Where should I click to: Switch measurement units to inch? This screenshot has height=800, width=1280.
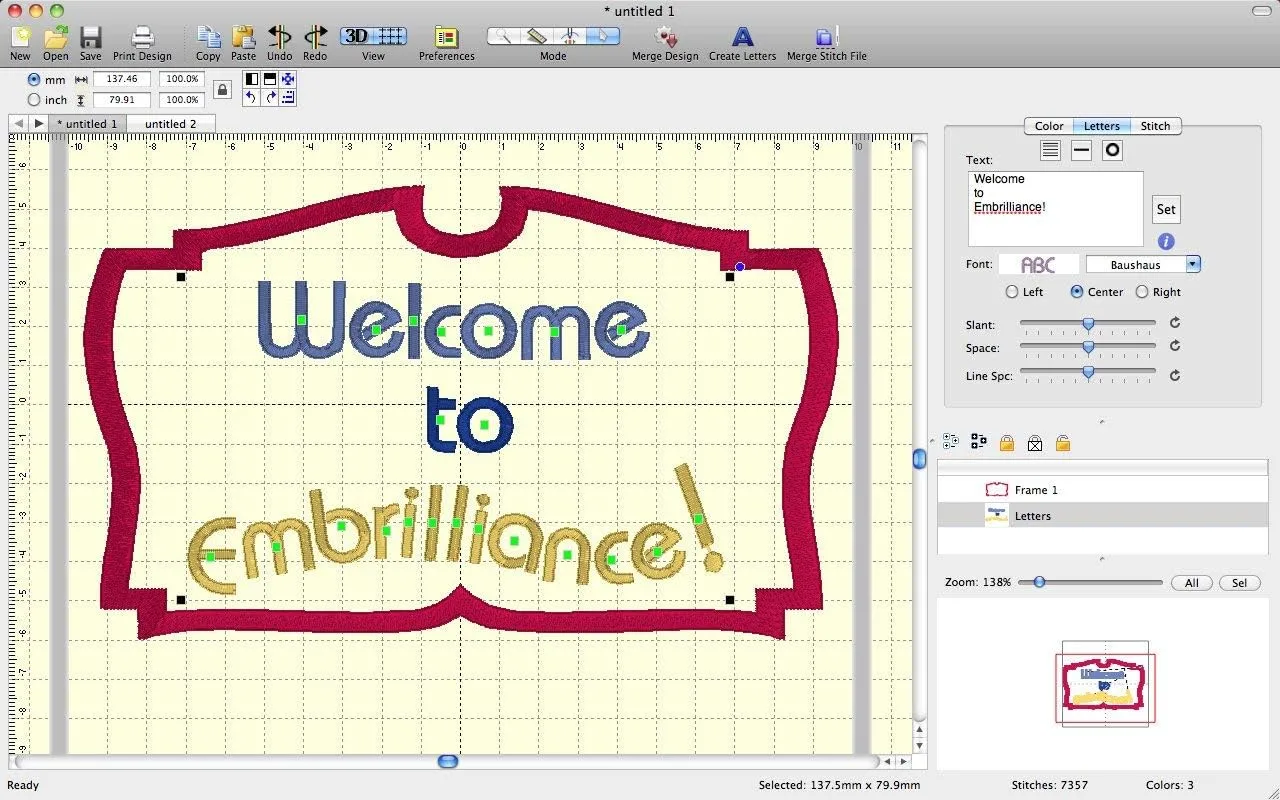pyautogui.click(x=34, y=100)
